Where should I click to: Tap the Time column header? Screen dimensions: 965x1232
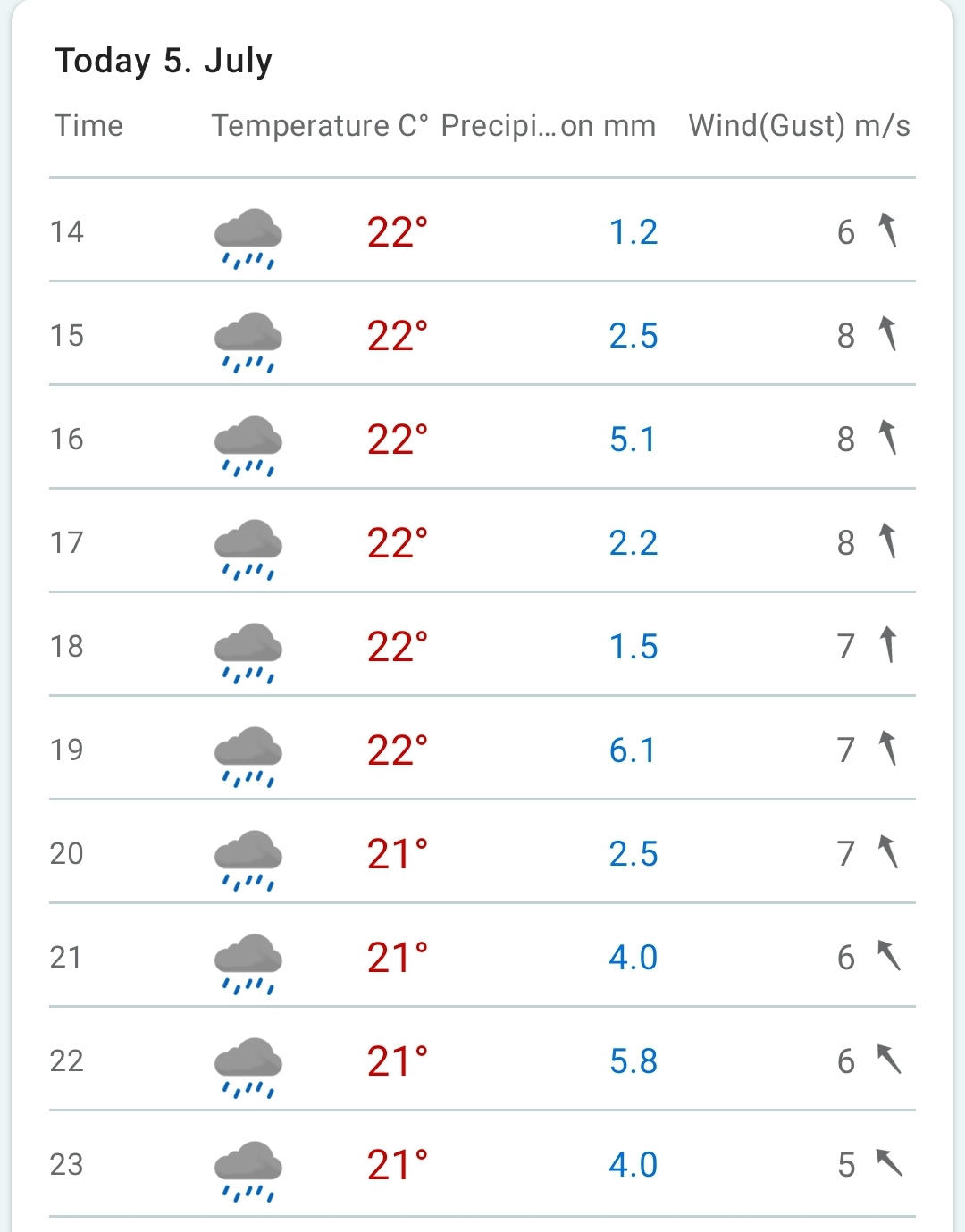click(x=88, y=126)
